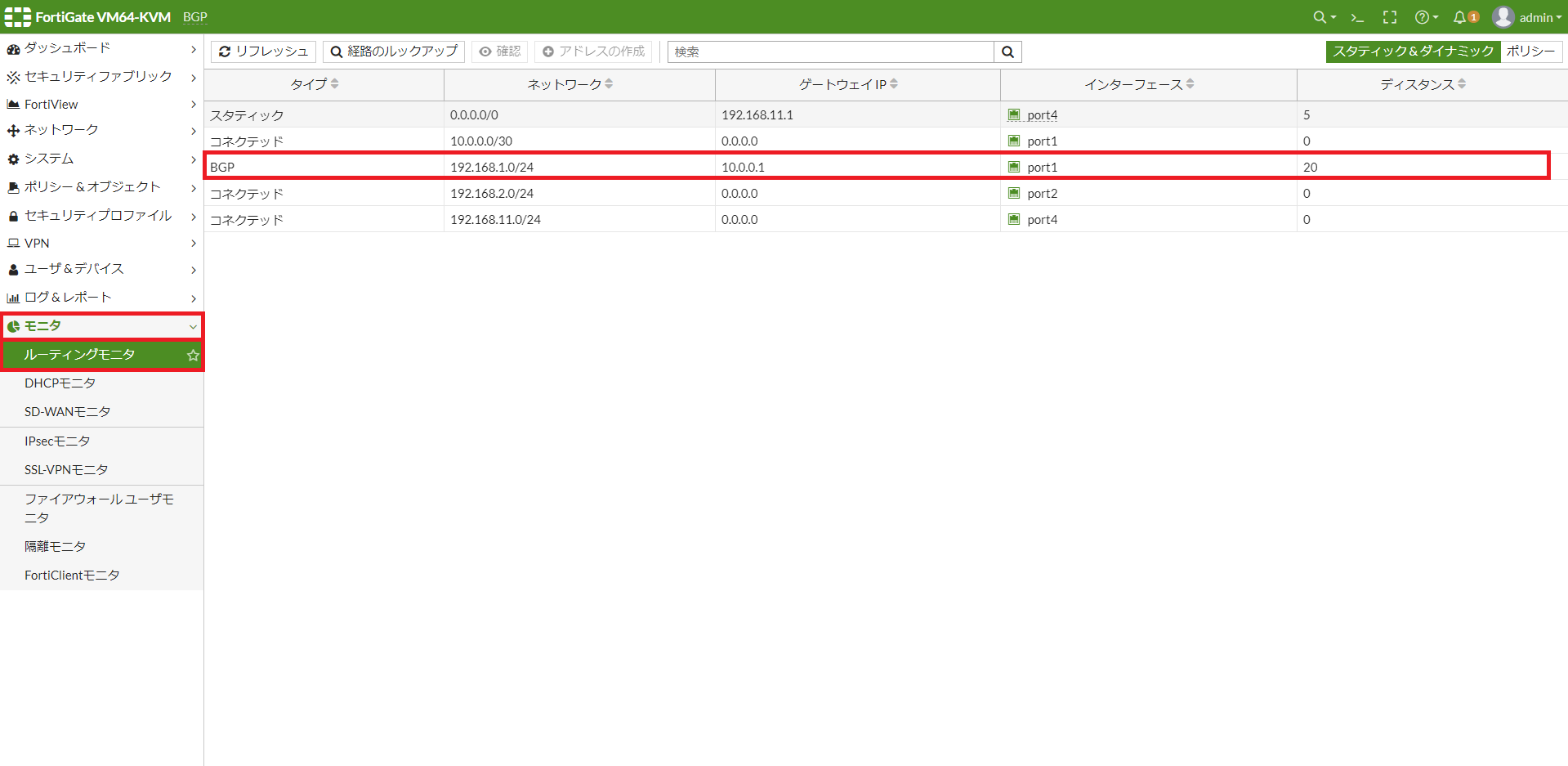Screen dimensions: 1568x766
Task: Select the 10.0.0.0/30 network cell
Action: coord(579,141)
